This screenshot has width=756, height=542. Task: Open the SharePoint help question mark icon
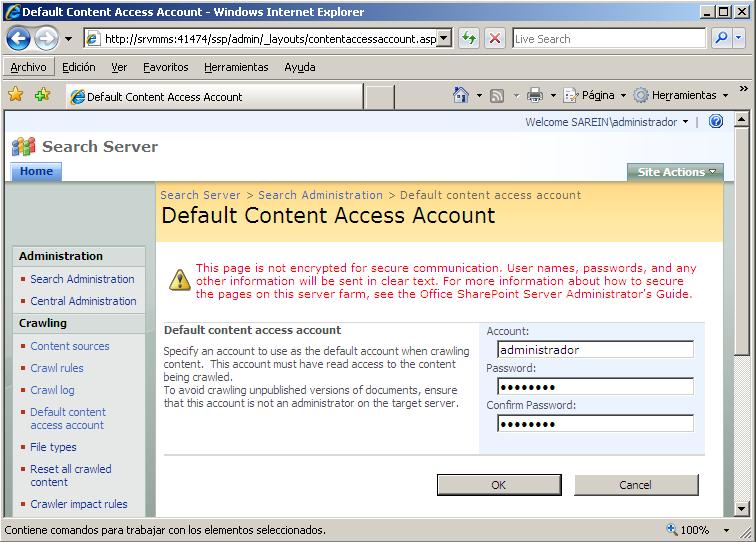715,122
